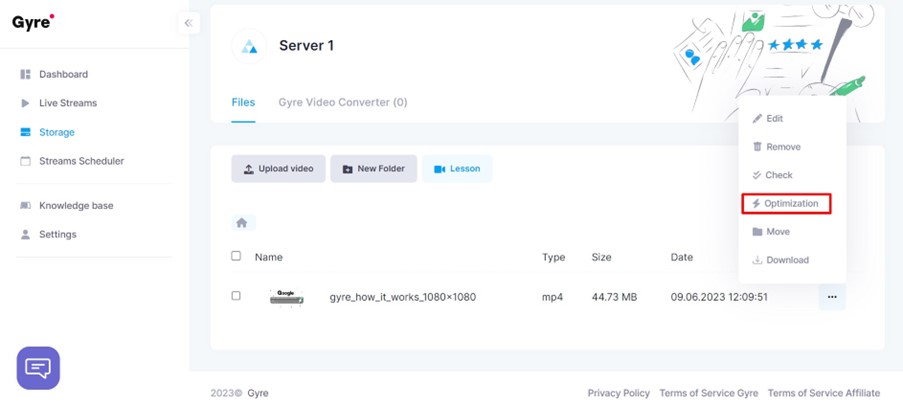Click the home breadcrumb folder icon
This screenshot has height=406, width=903.
coord(241,223)
